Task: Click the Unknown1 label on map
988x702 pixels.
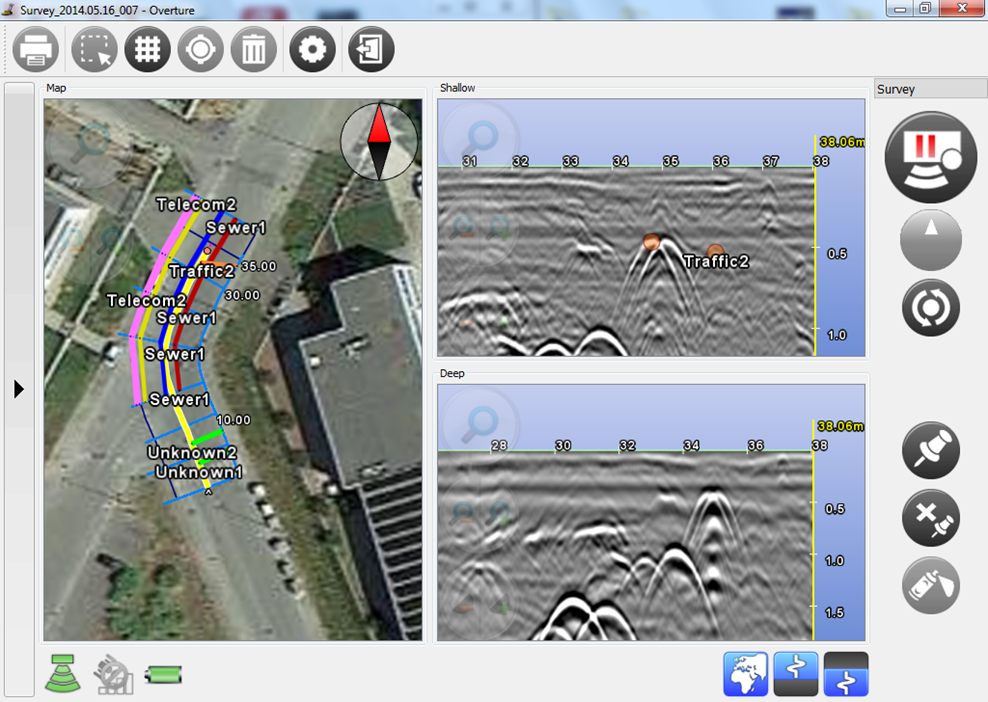Action: tap(199, 472)
